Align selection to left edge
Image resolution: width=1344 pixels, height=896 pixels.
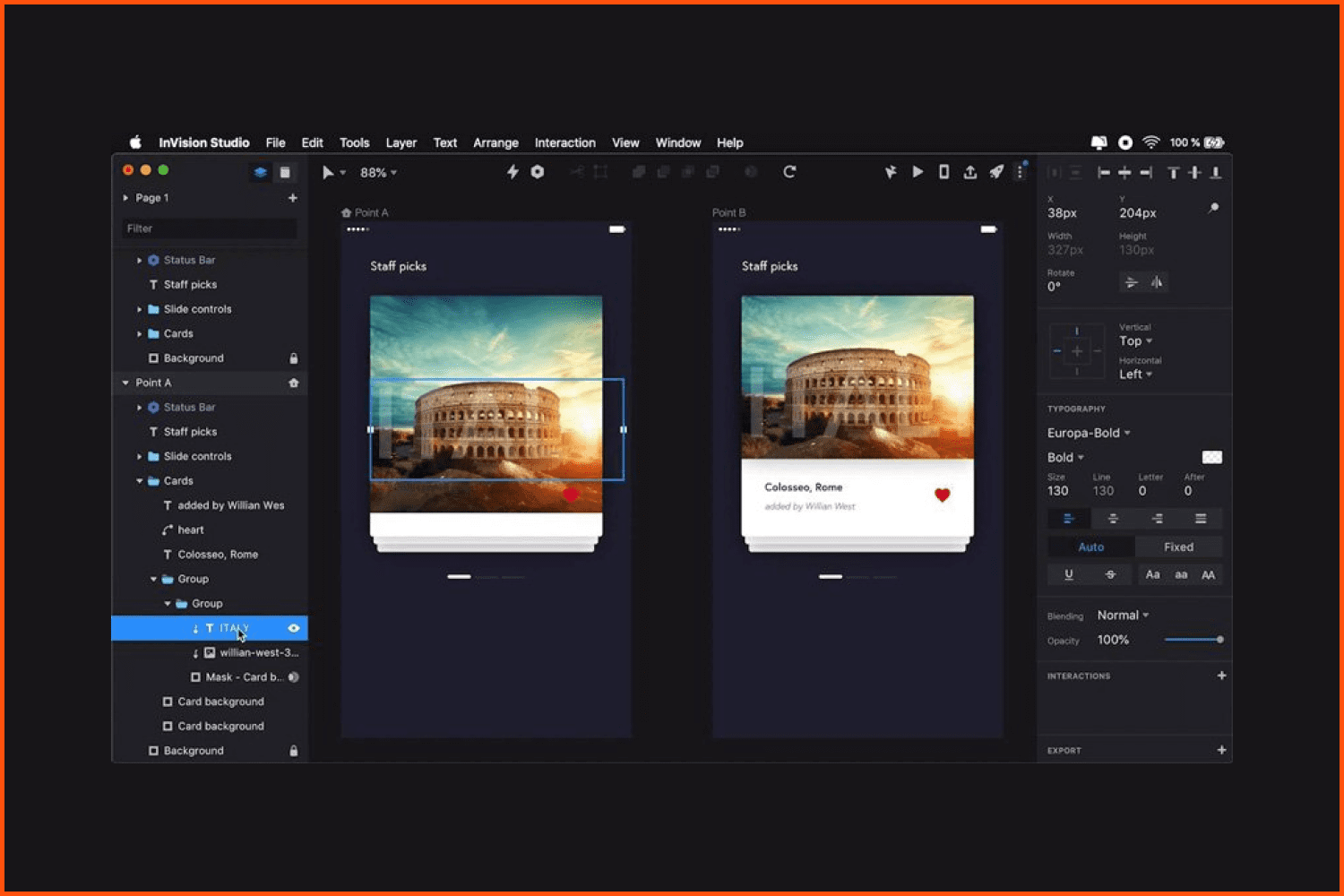coord(1104,172)
